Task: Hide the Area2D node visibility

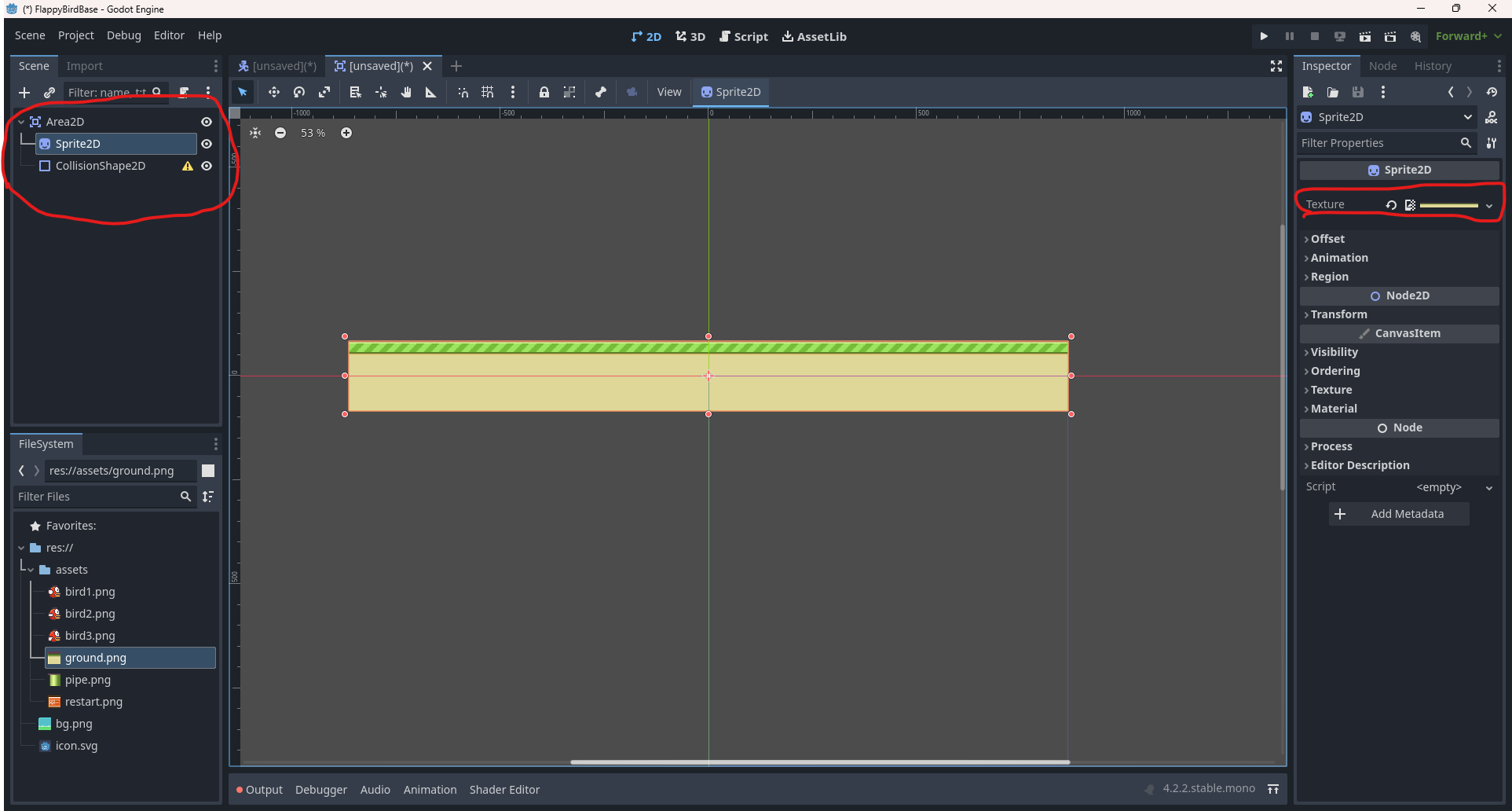Action: [x=207, y=122]
